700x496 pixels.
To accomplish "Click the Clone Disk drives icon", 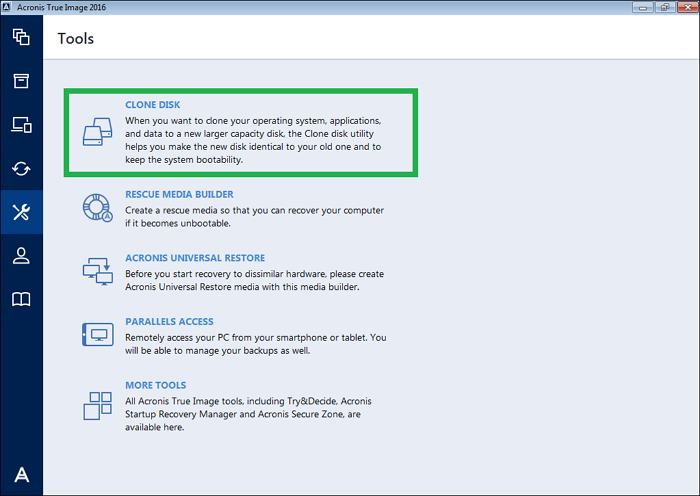I will pos(98,133).
